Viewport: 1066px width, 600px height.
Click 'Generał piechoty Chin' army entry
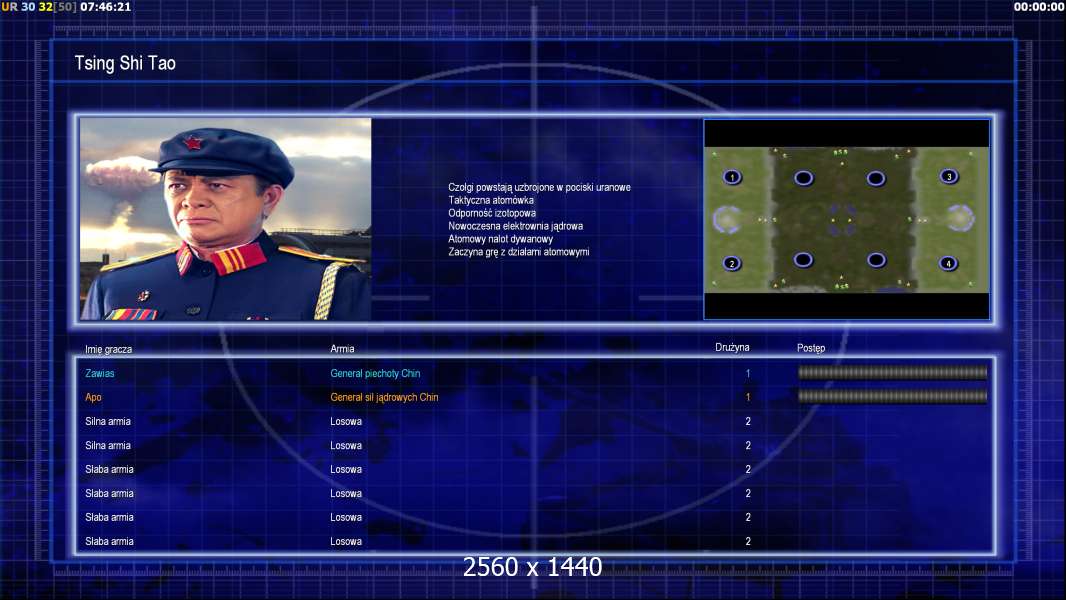tap(375, 373)
